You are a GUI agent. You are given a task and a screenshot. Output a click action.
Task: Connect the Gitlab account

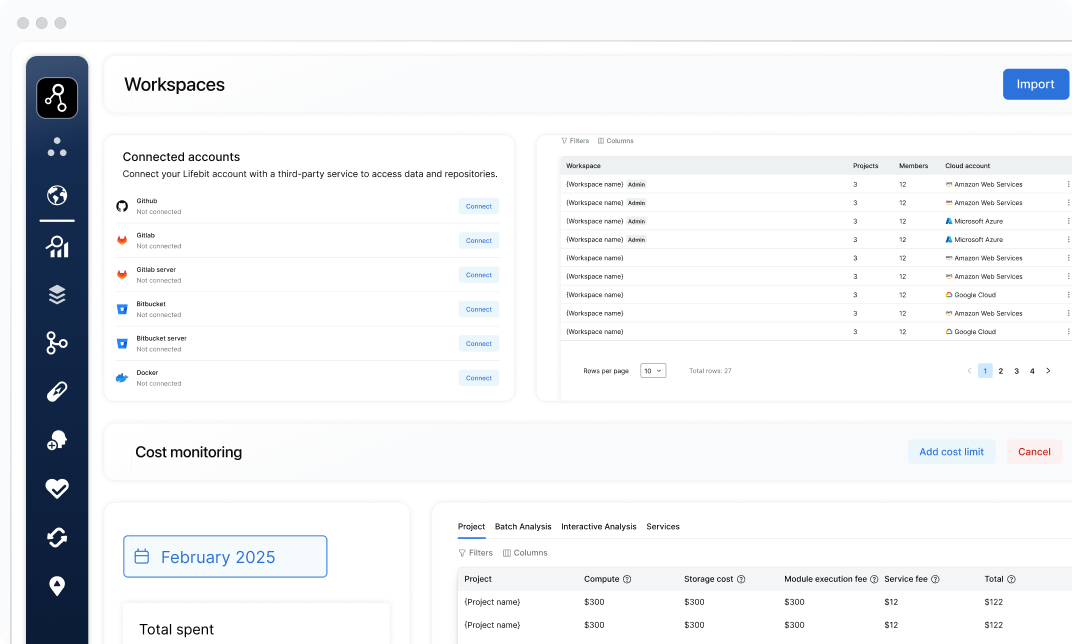479,241
